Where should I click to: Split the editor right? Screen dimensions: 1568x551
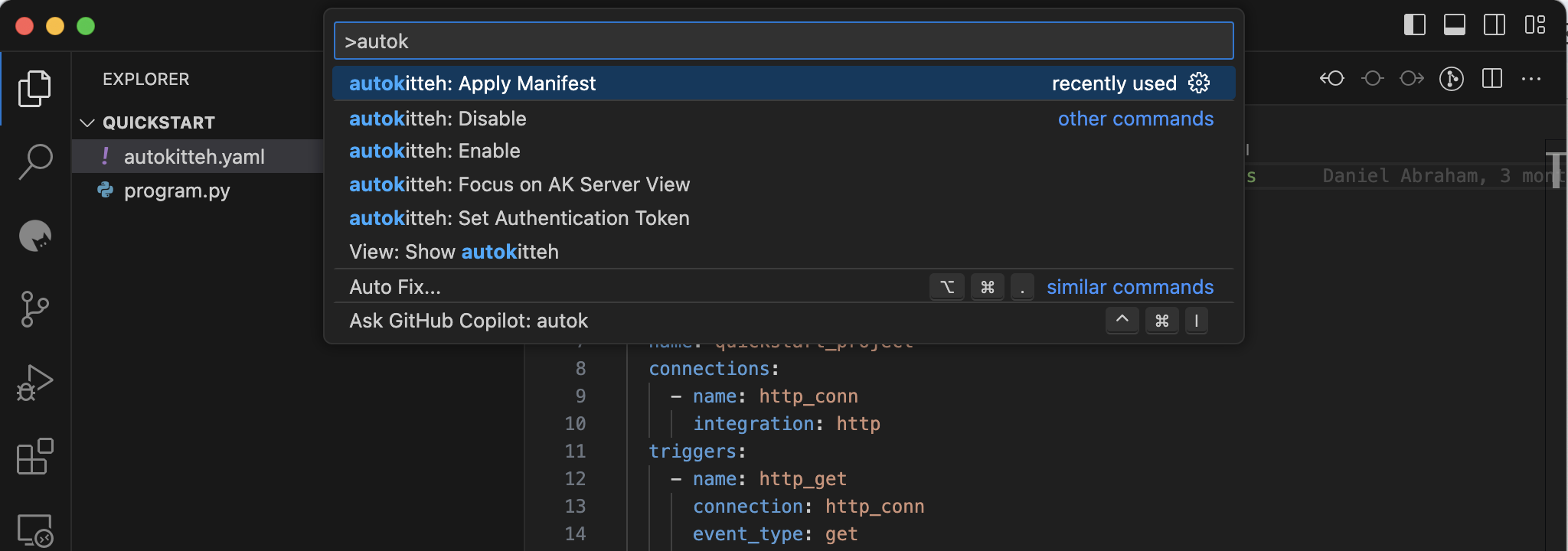[1491, 78]
